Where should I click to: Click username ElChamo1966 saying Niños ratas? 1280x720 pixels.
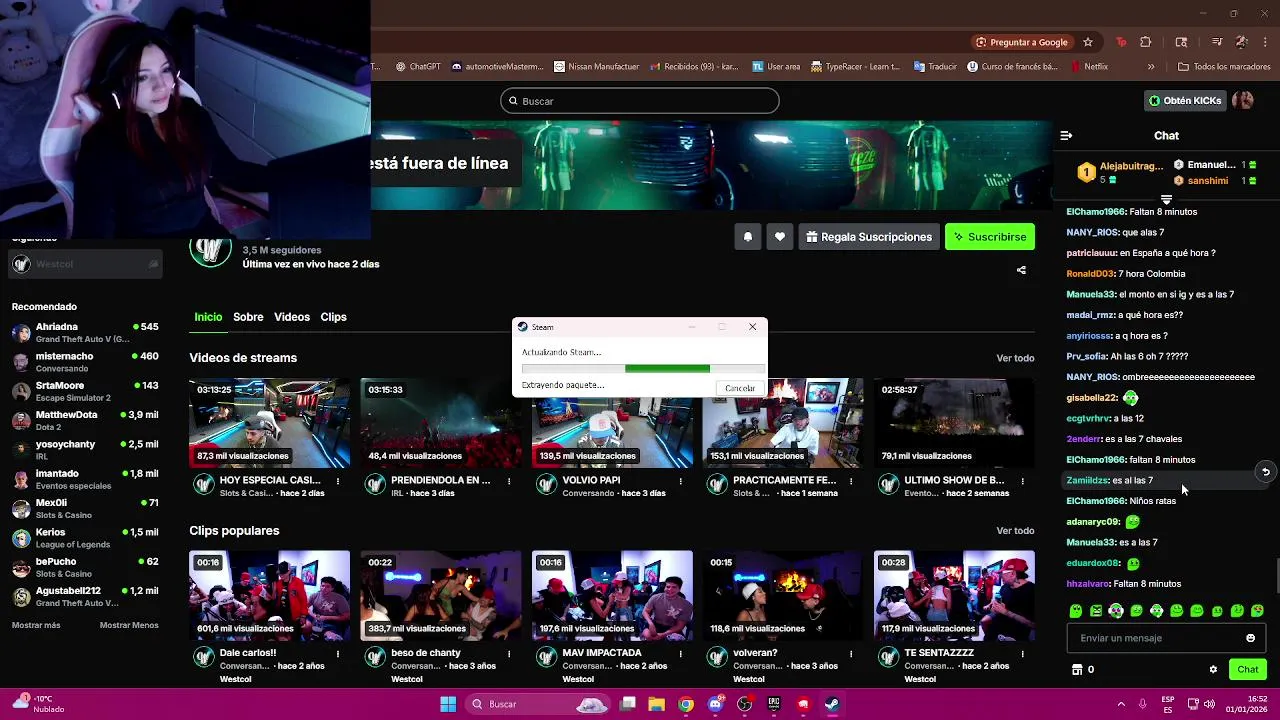coord(1096,501)
